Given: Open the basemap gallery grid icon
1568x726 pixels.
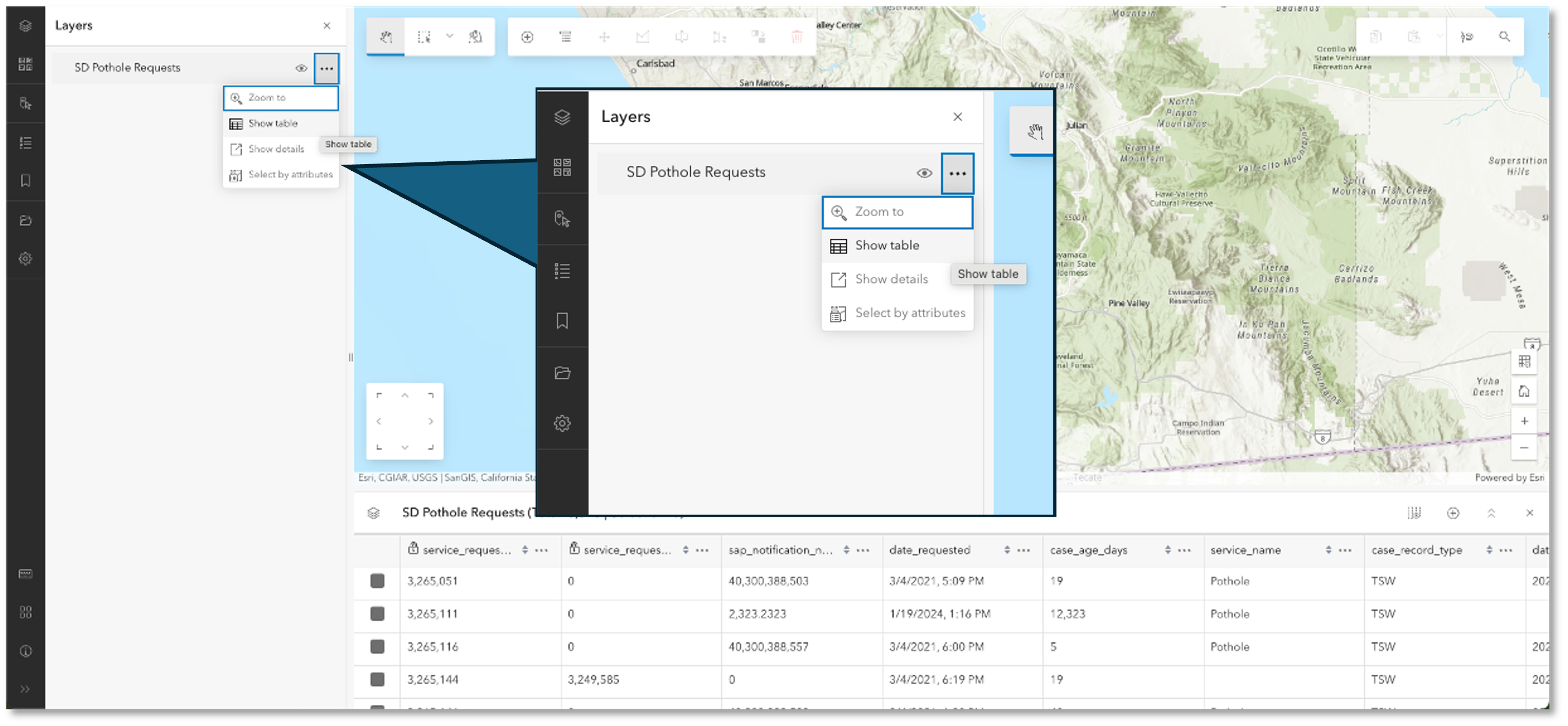Looking at the screenshot, I should [x=26, y=65].
